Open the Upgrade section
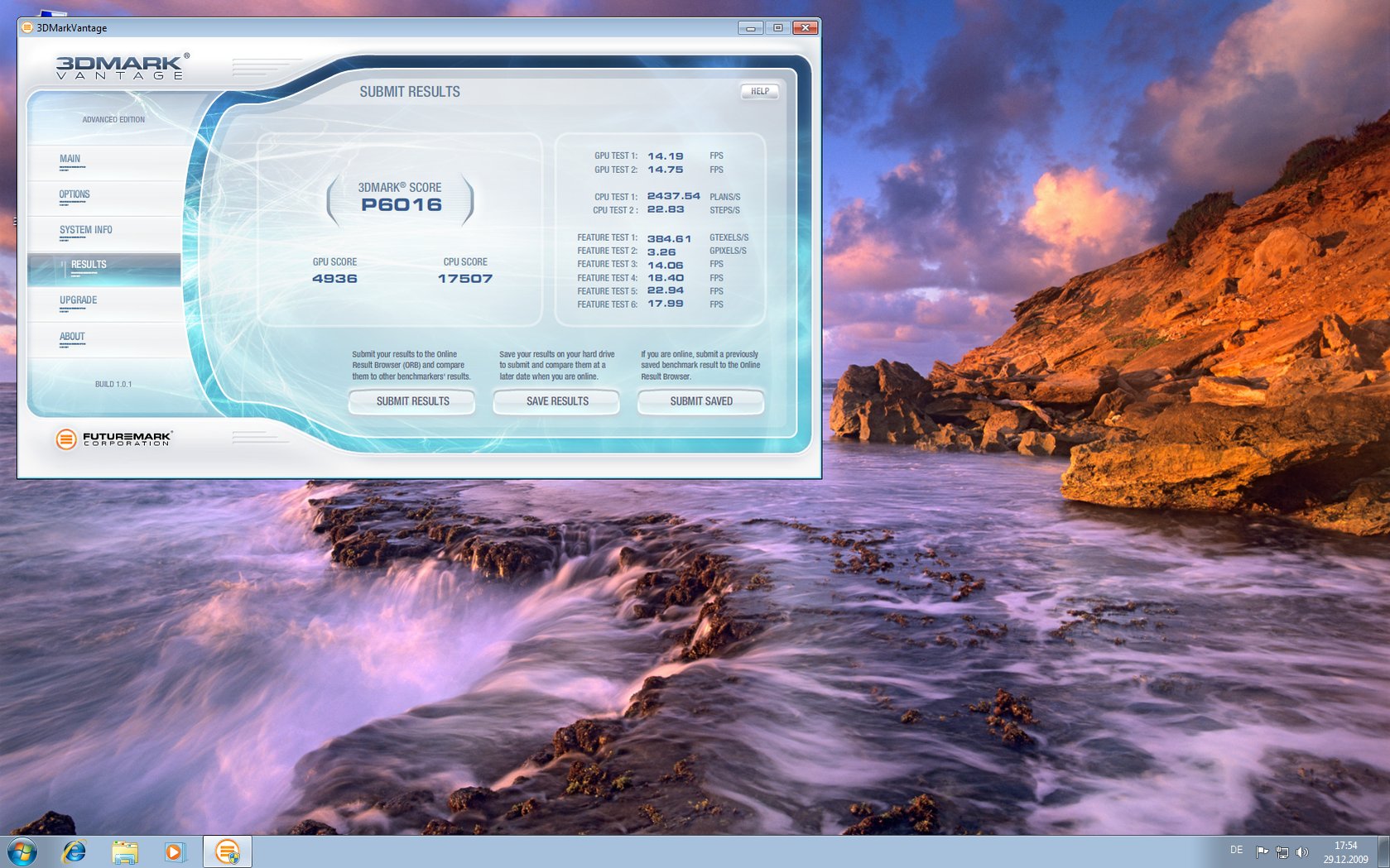The height and width of the screenshot is (868, 1390). tap(78, 300)
